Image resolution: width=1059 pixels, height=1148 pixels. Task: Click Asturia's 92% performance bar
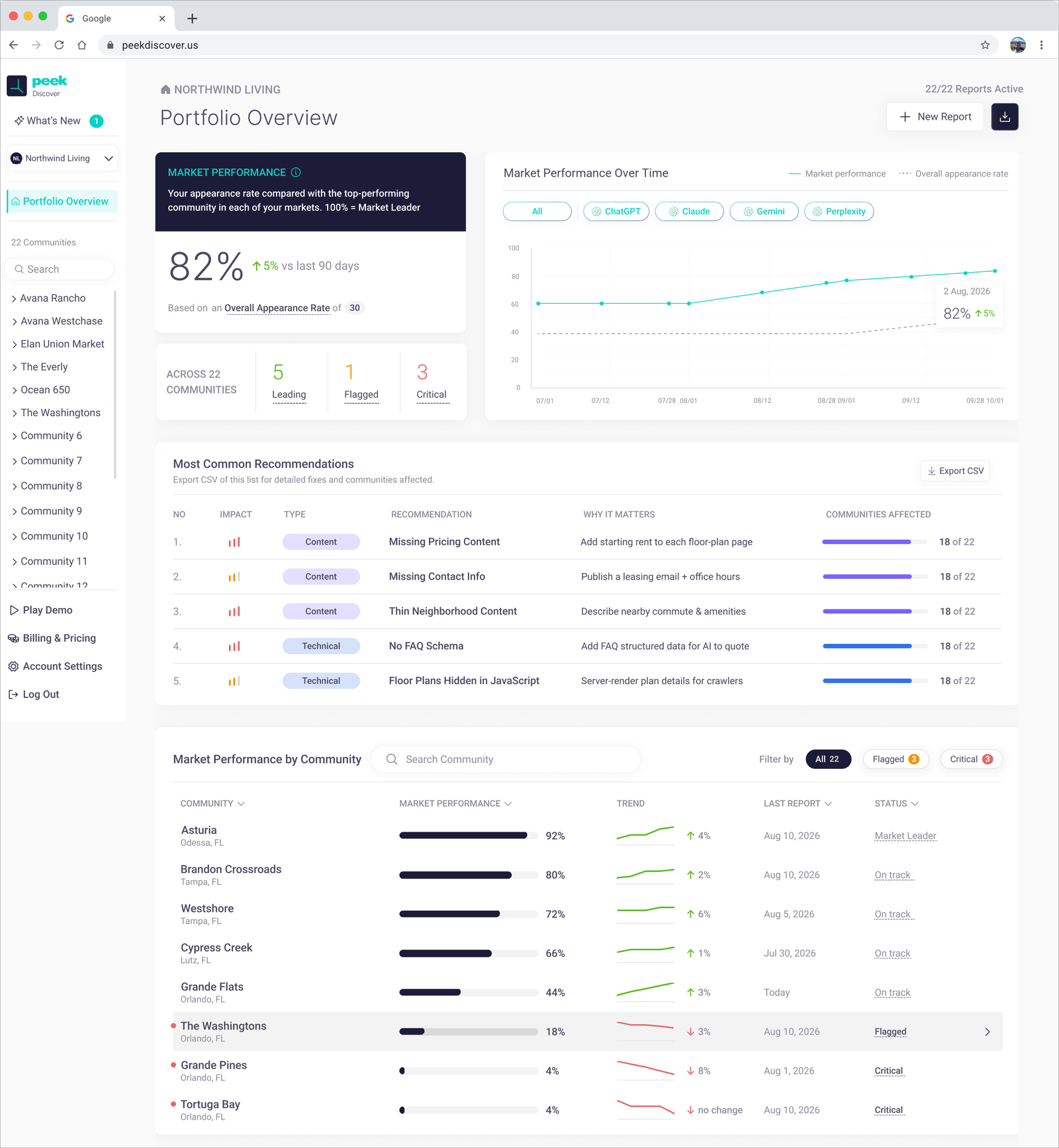tap(469, 836)
